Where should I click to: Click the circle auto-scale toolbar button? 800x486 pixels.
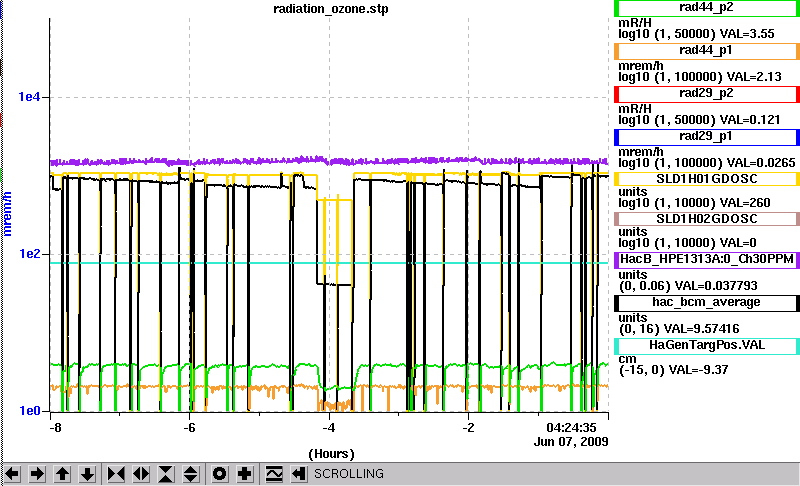coord(219,474)
